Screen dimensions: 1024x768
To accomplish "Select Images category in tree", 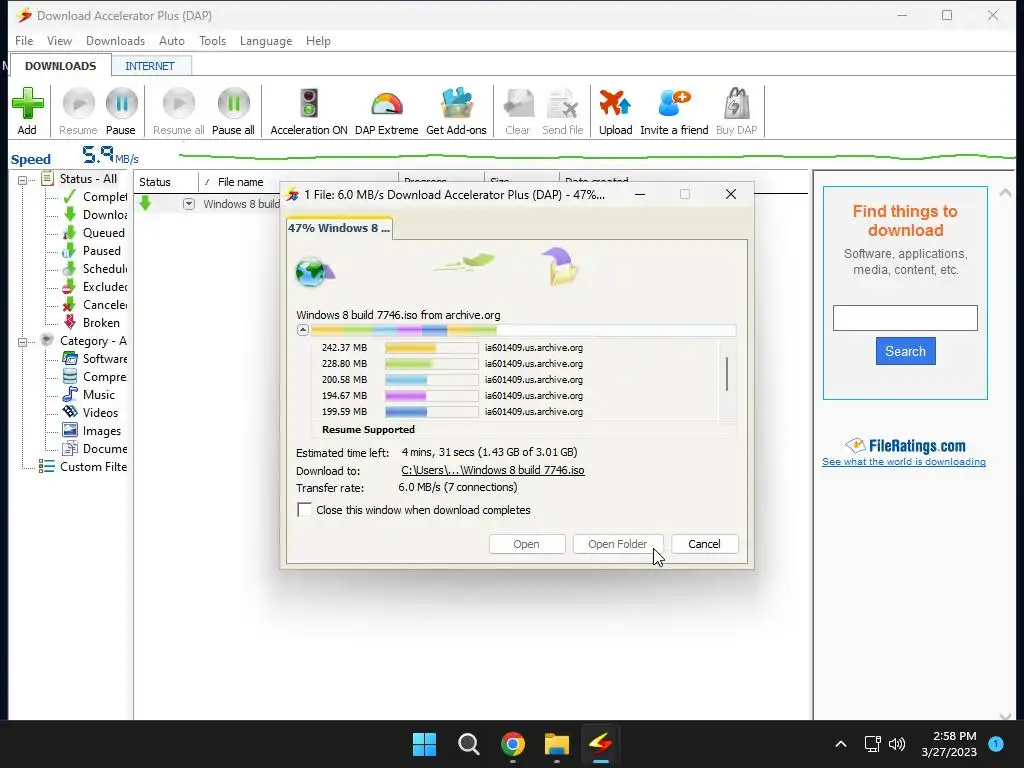I will click(92, 430).
